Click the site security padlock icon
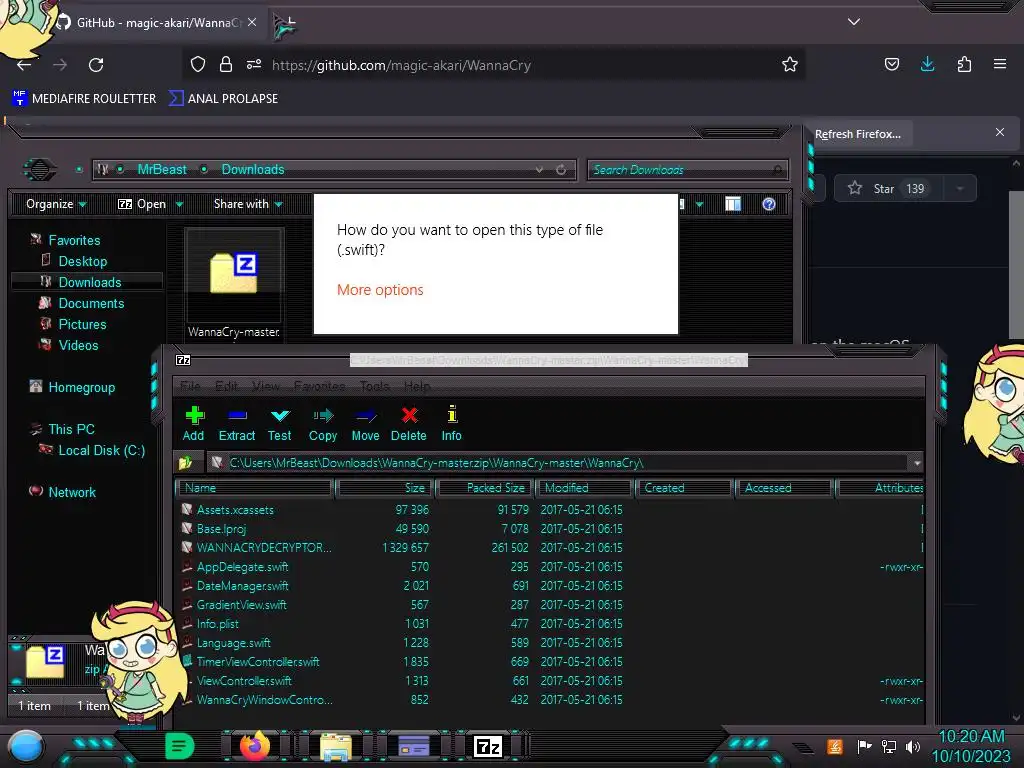 (x=226, y=64)
